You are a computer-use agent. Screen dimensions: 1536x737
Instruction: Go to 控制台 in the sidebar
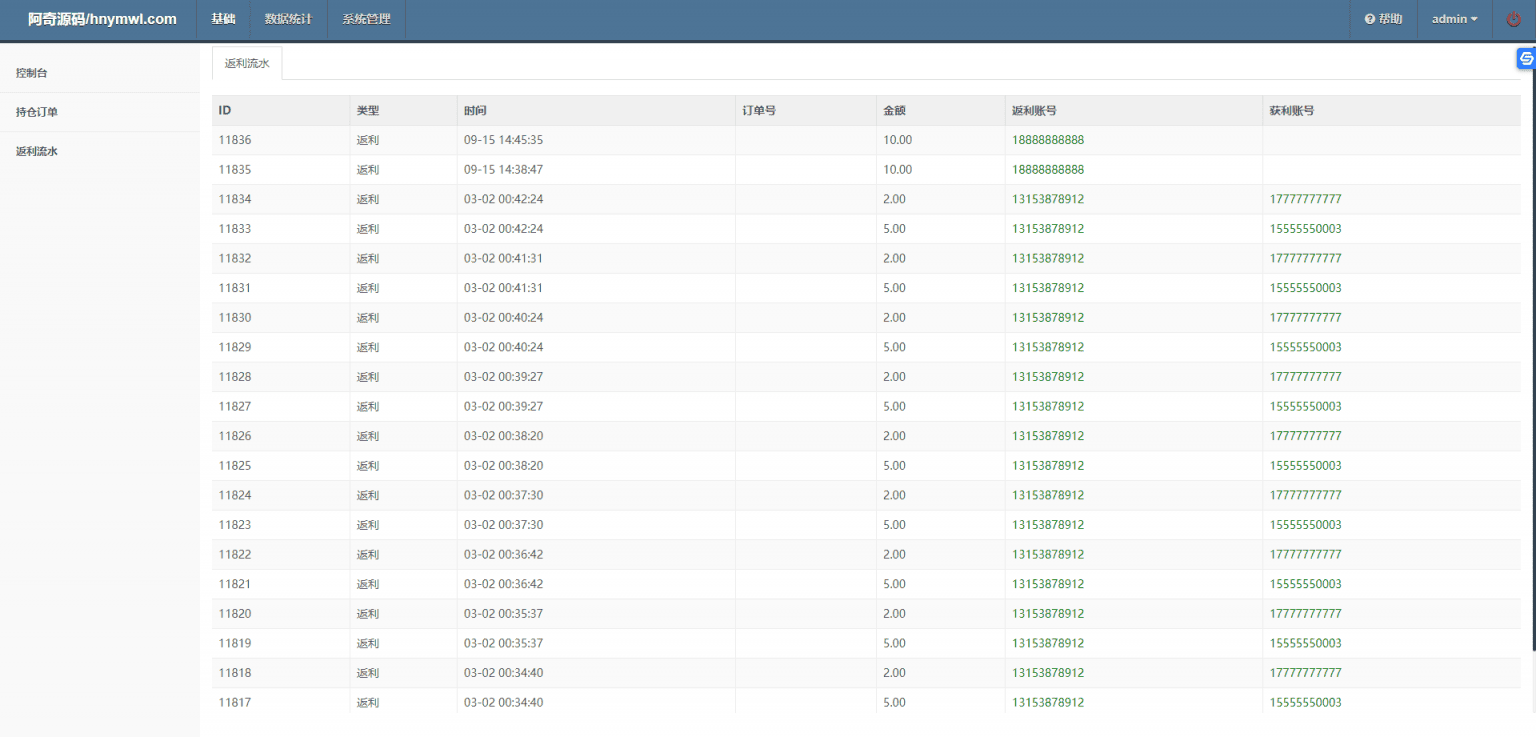coord(32,73)
